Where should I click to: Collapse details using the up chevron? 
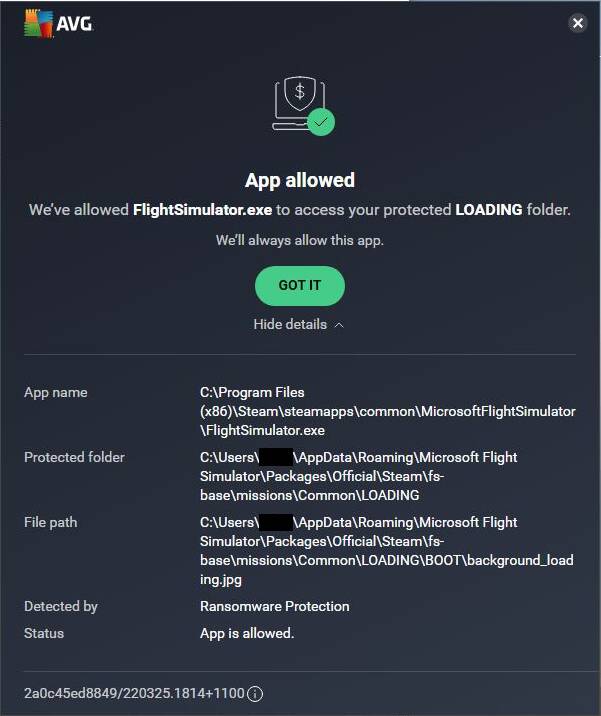[x=339, y=325]
